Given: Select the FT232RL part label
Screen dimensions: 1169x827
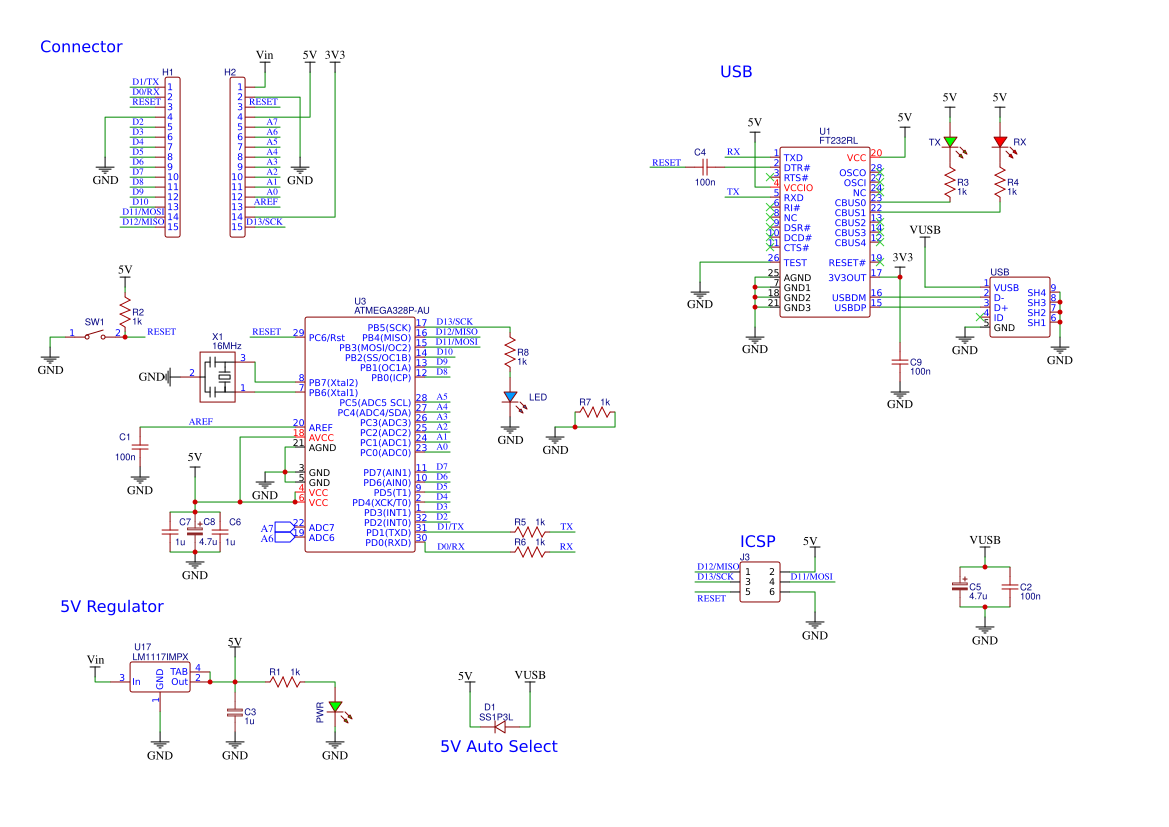Looking at the screenshot, I should coord(838,140).
